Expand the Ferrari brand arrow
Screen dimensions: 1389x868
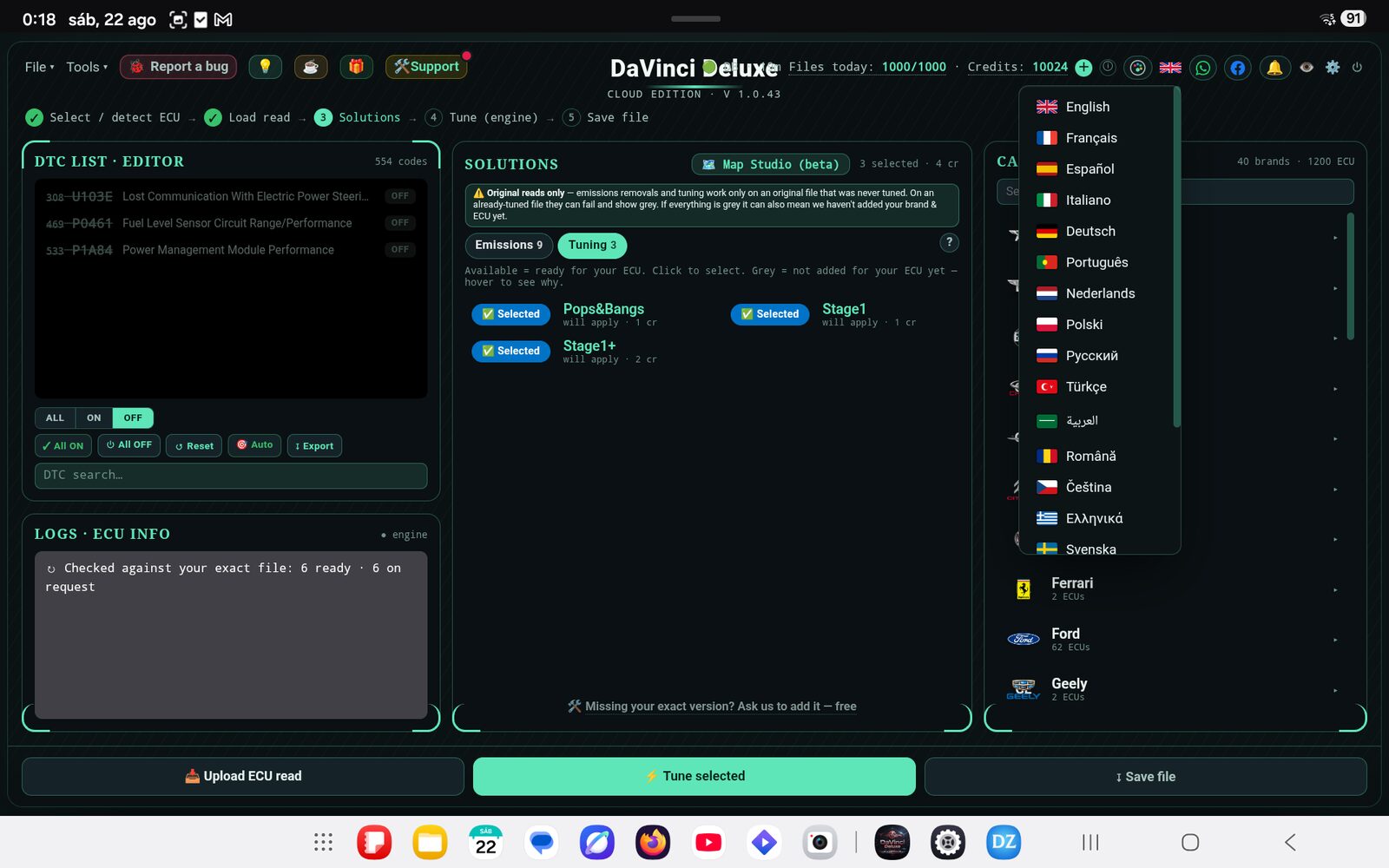click(1335, 590)
